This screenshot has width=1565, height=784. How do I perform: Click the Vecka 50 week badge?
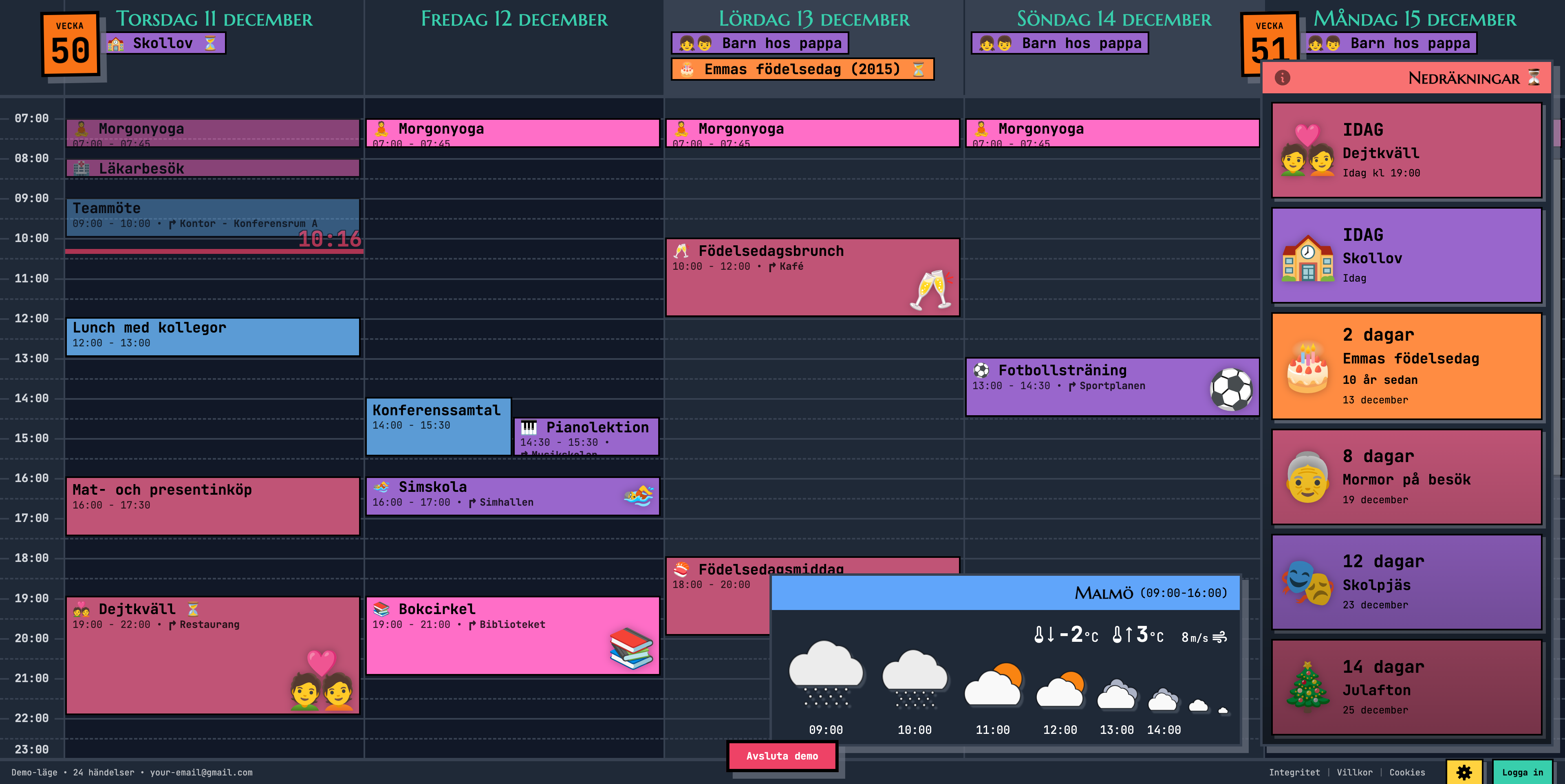(x=70, y=44)
